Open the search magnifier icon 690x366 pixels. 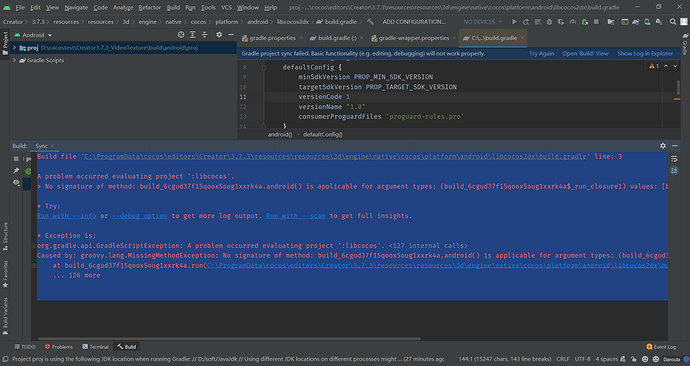click(x=673, y=22)
